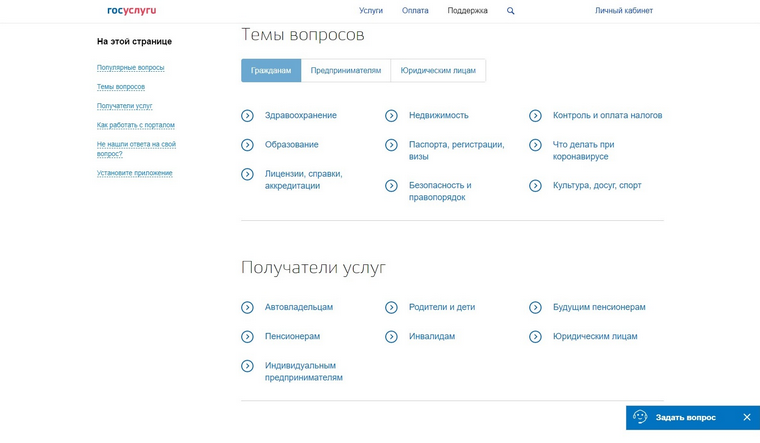
Task: Open Индивидуальным предпринимателям category
Action: (x=303, y=371)
